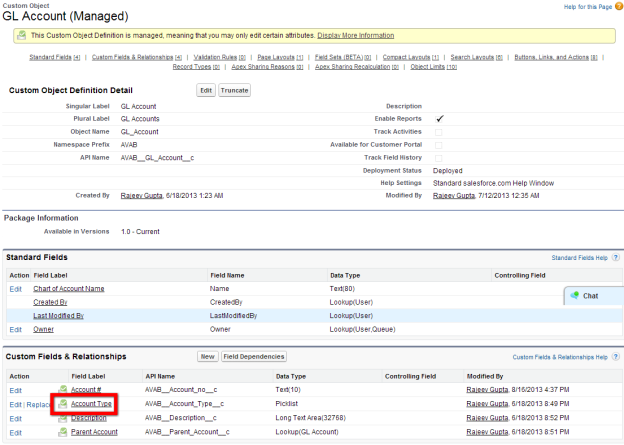Image resolution: width=624 pixels, height=445 pixels.
Task: Open the Field Dependencies button
Action: click(x=255, y=356)
